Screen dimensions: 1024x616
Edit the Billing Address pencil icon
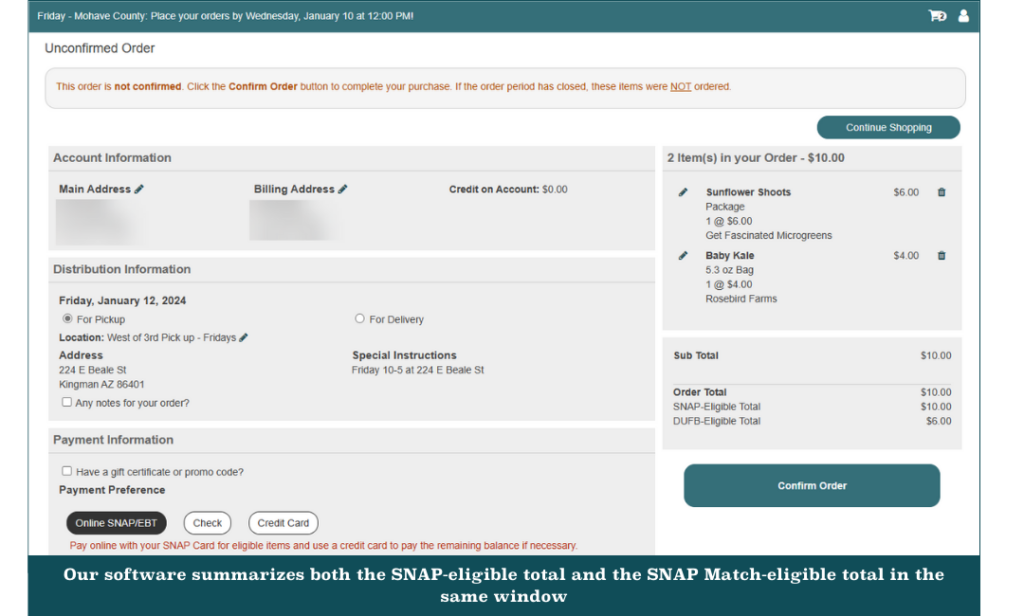[343, 189]
